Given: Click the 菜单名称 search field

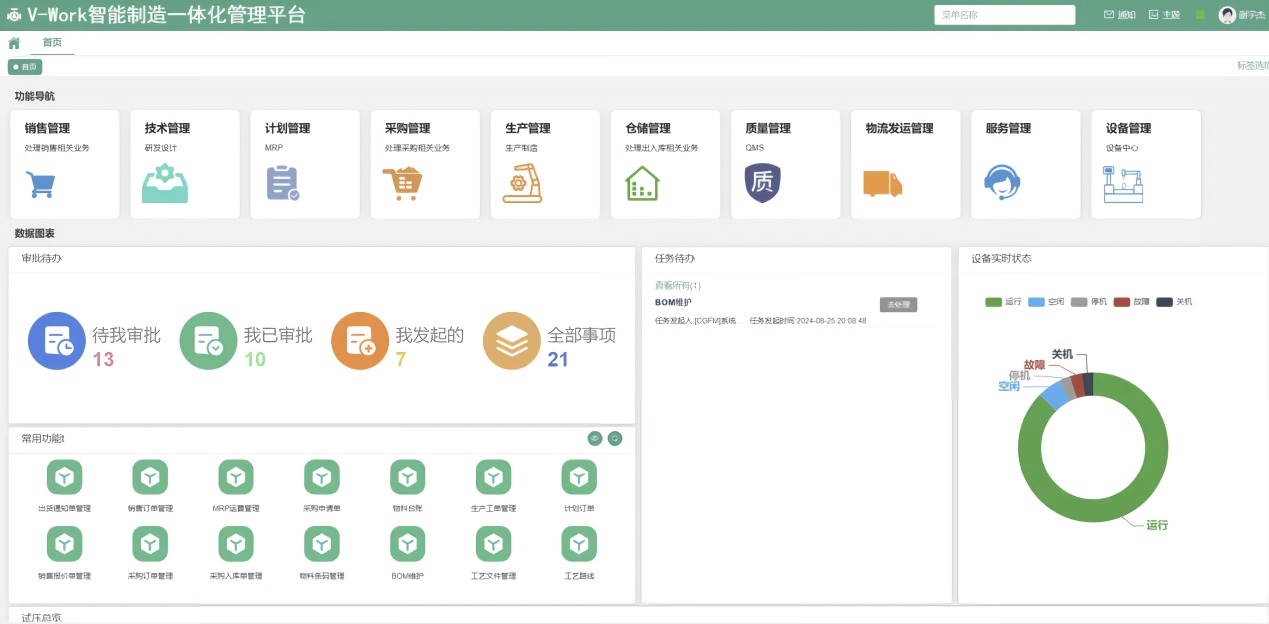Looking at the screenshot, I should (1004, 15).
